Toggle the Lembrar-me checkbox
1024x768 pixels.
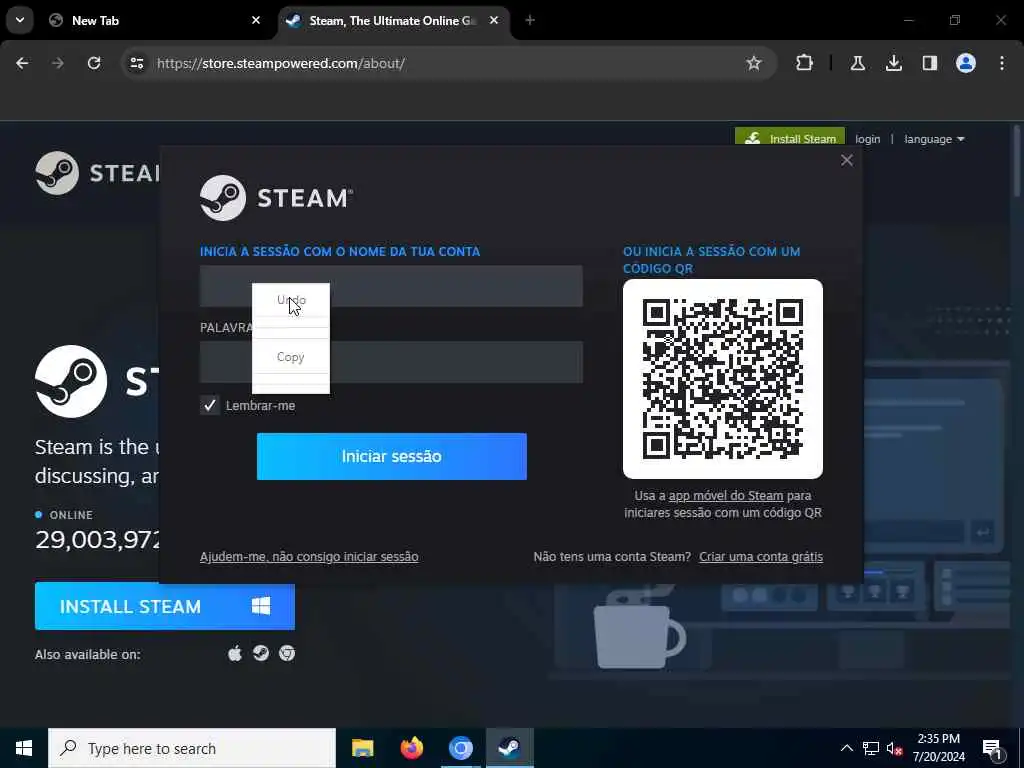coord(210,406)
